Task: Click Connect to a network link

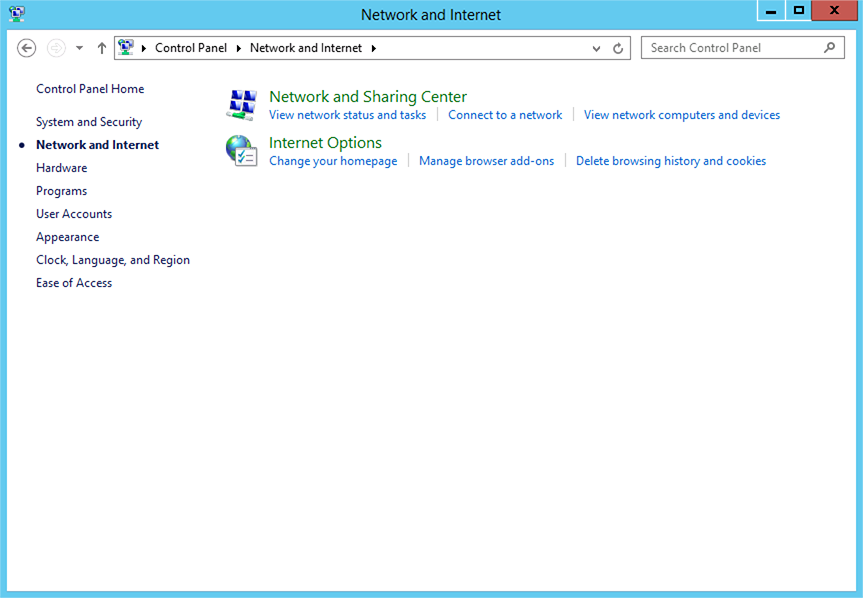Action: click(505, 115)
